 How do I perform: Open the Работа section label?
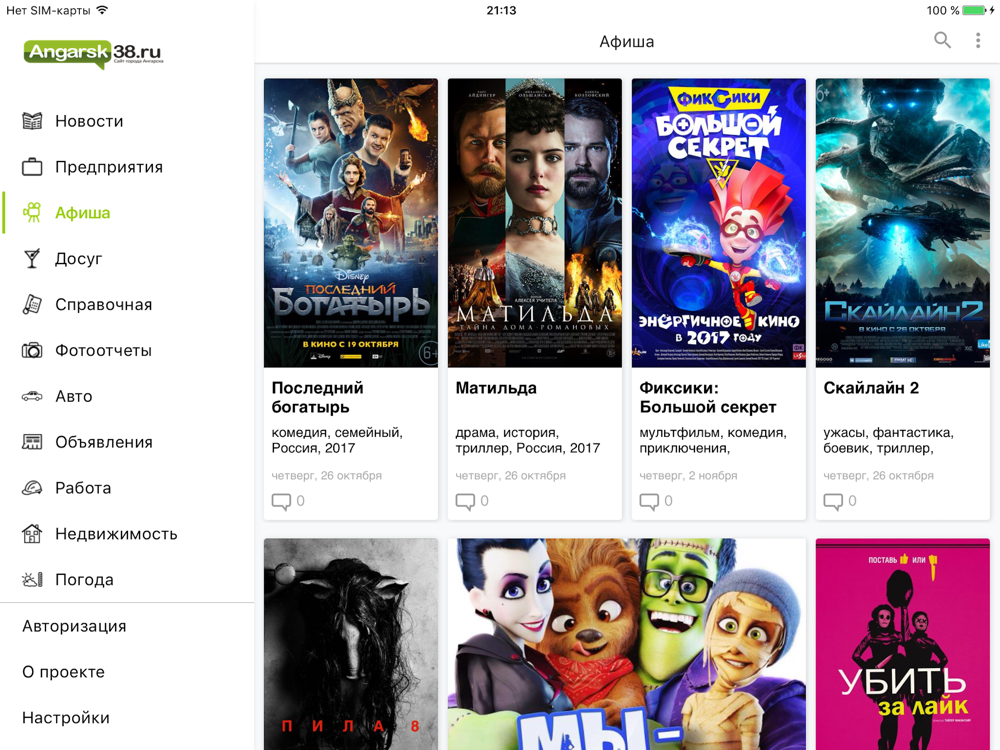[x=83, y=489]
